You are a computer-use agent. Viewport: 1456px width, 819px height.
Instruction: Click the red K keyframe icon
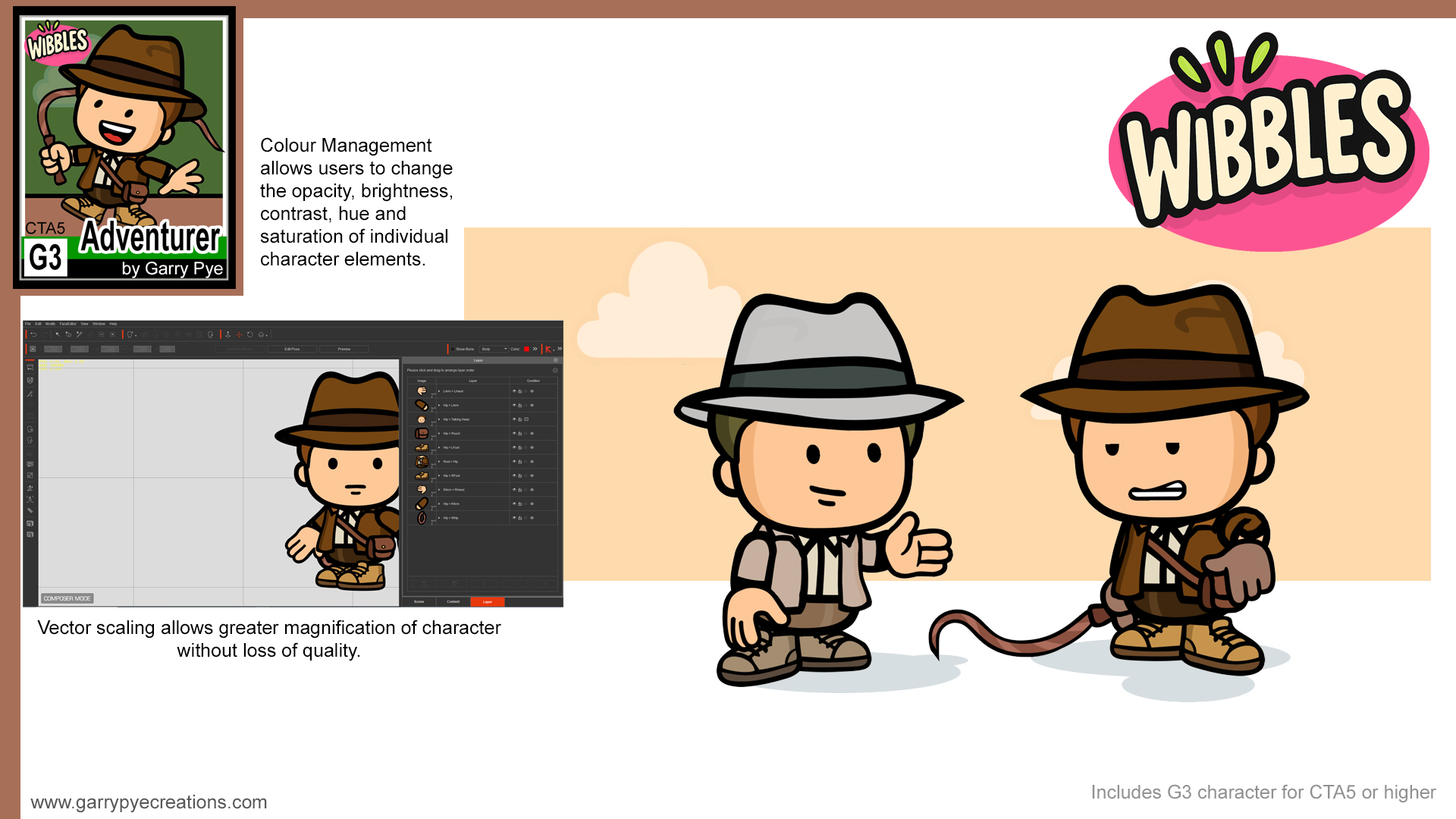tap(548, 350)
